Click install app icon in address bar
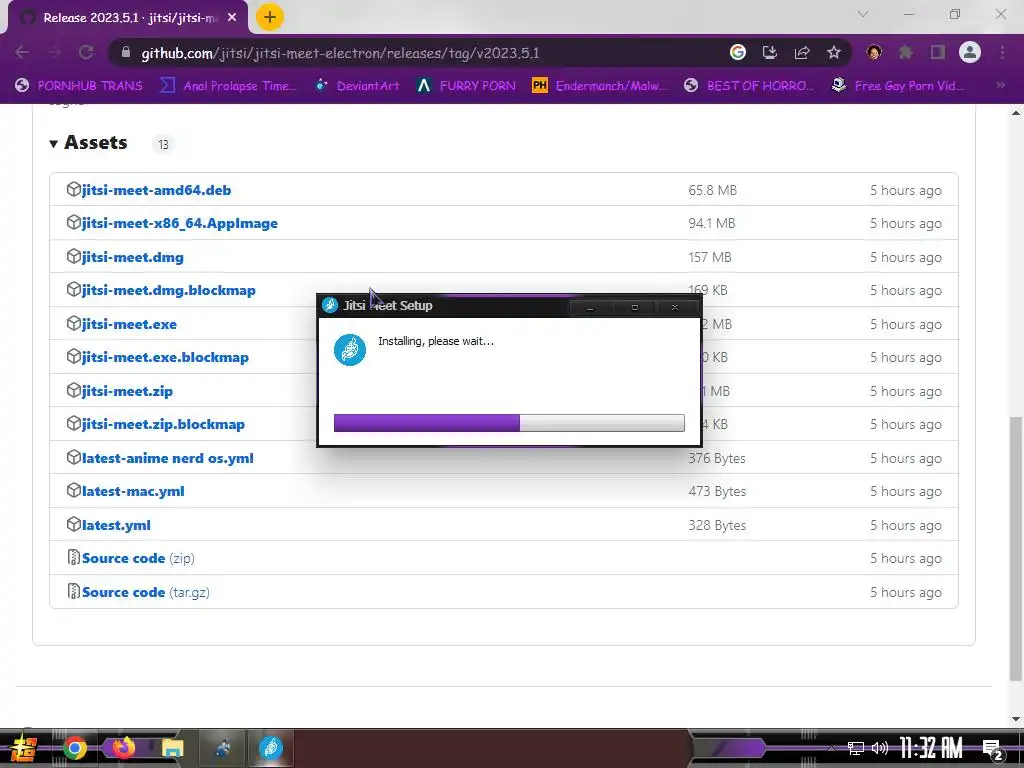Screen dimensions: 1024x768 pyautogui.click(x=770, y=52)
